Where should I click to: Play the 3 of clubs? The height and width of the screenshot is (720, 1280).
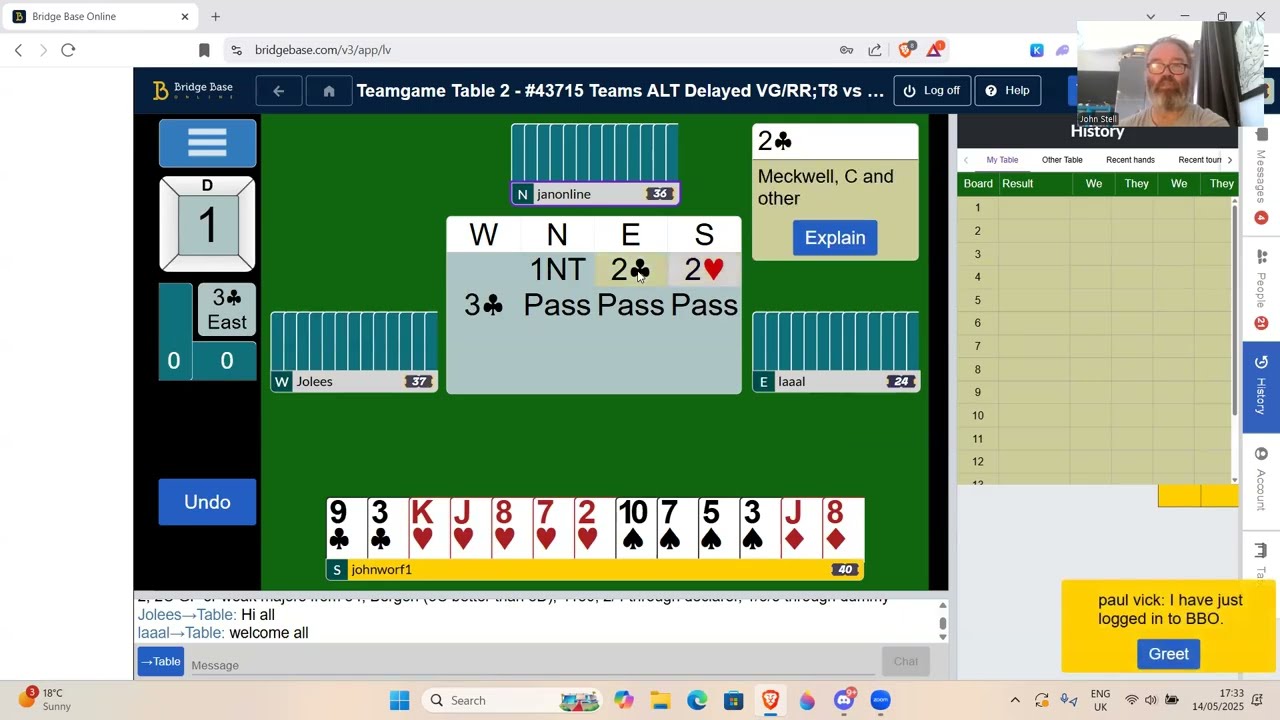coord(388,528)
